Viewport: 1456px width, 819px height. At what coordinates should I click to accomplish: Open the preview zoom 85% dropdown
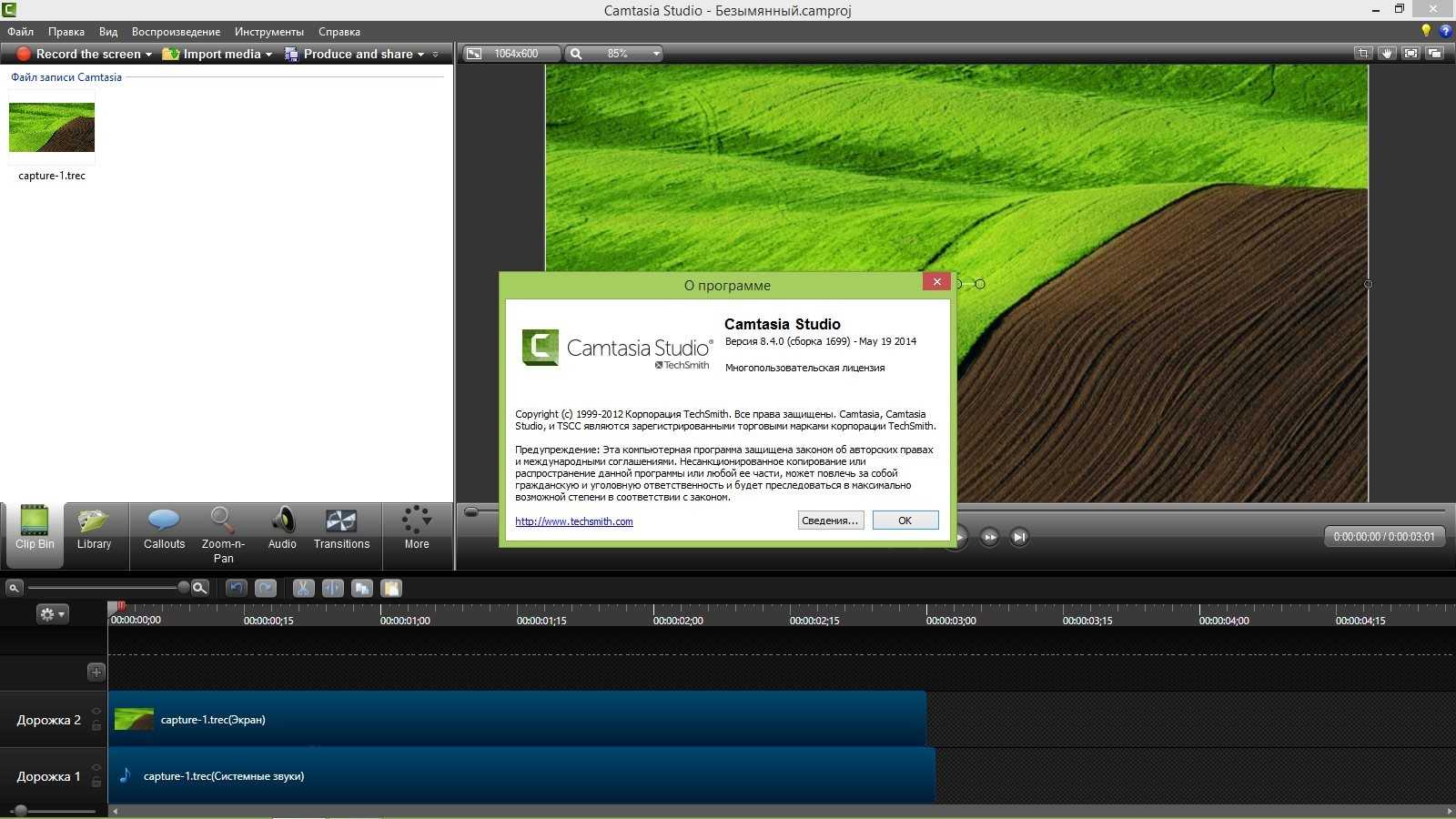point(656,54)
